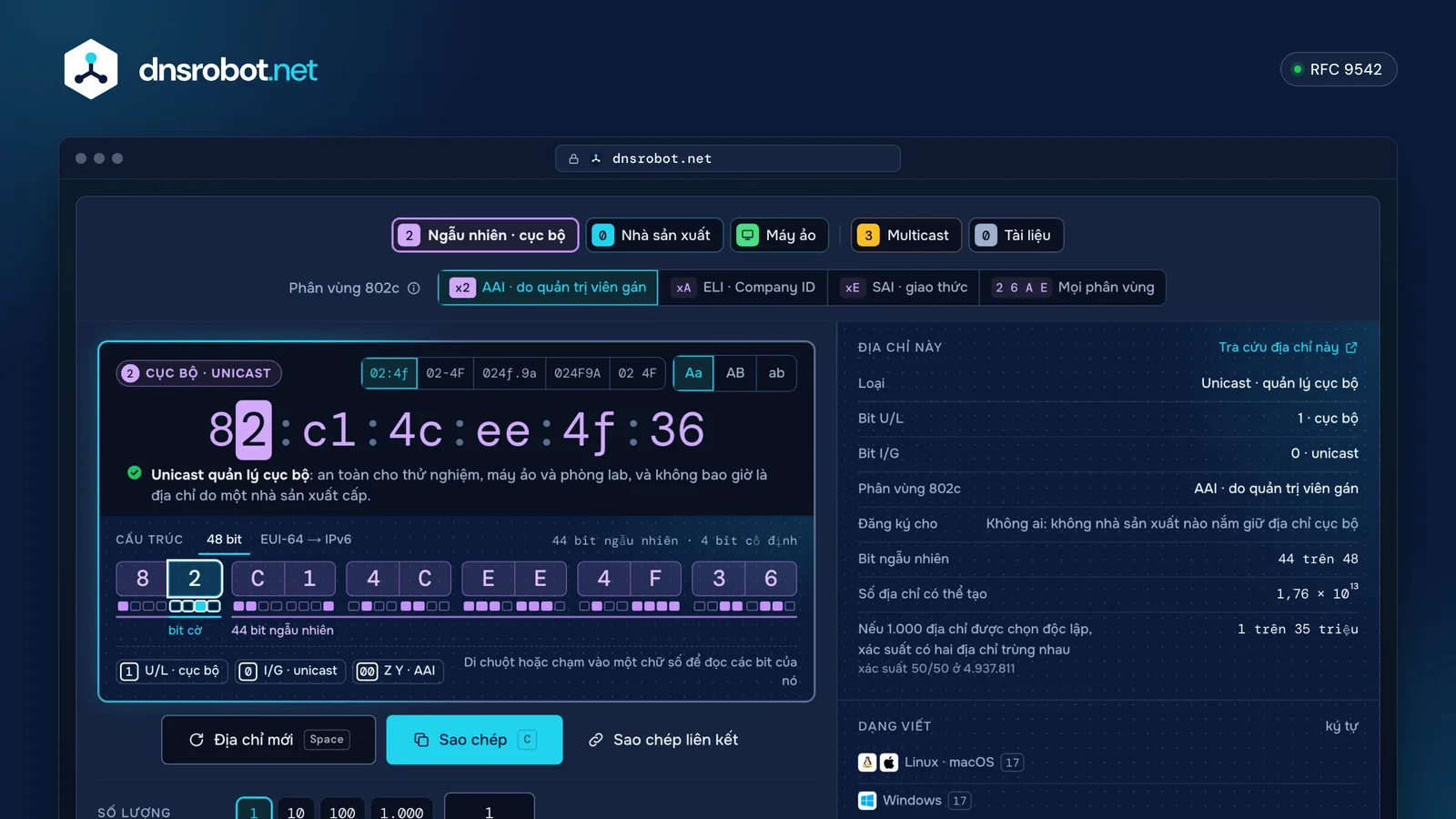Select the Aa mixed case option
This screenshot has height=819, width=1456.
[693, 373]
